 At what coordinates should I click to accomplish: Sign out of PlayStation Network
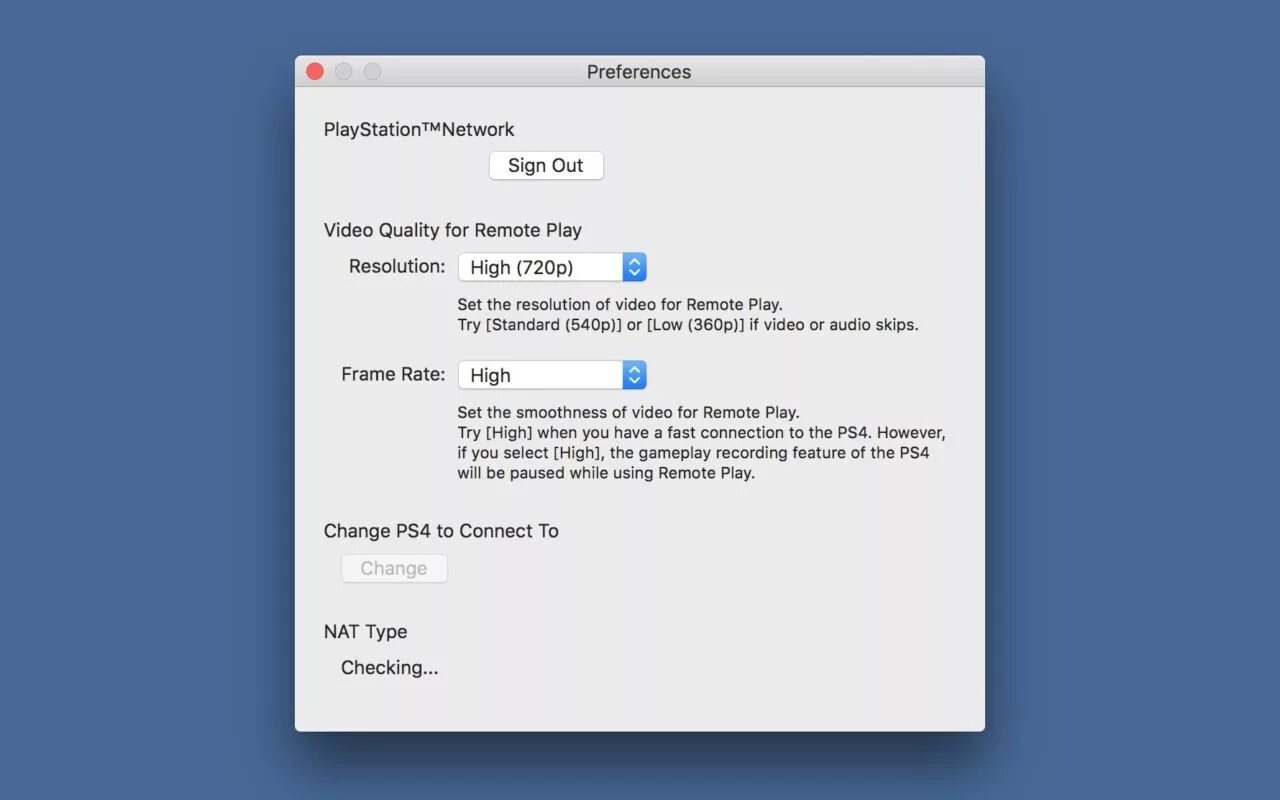546,166
